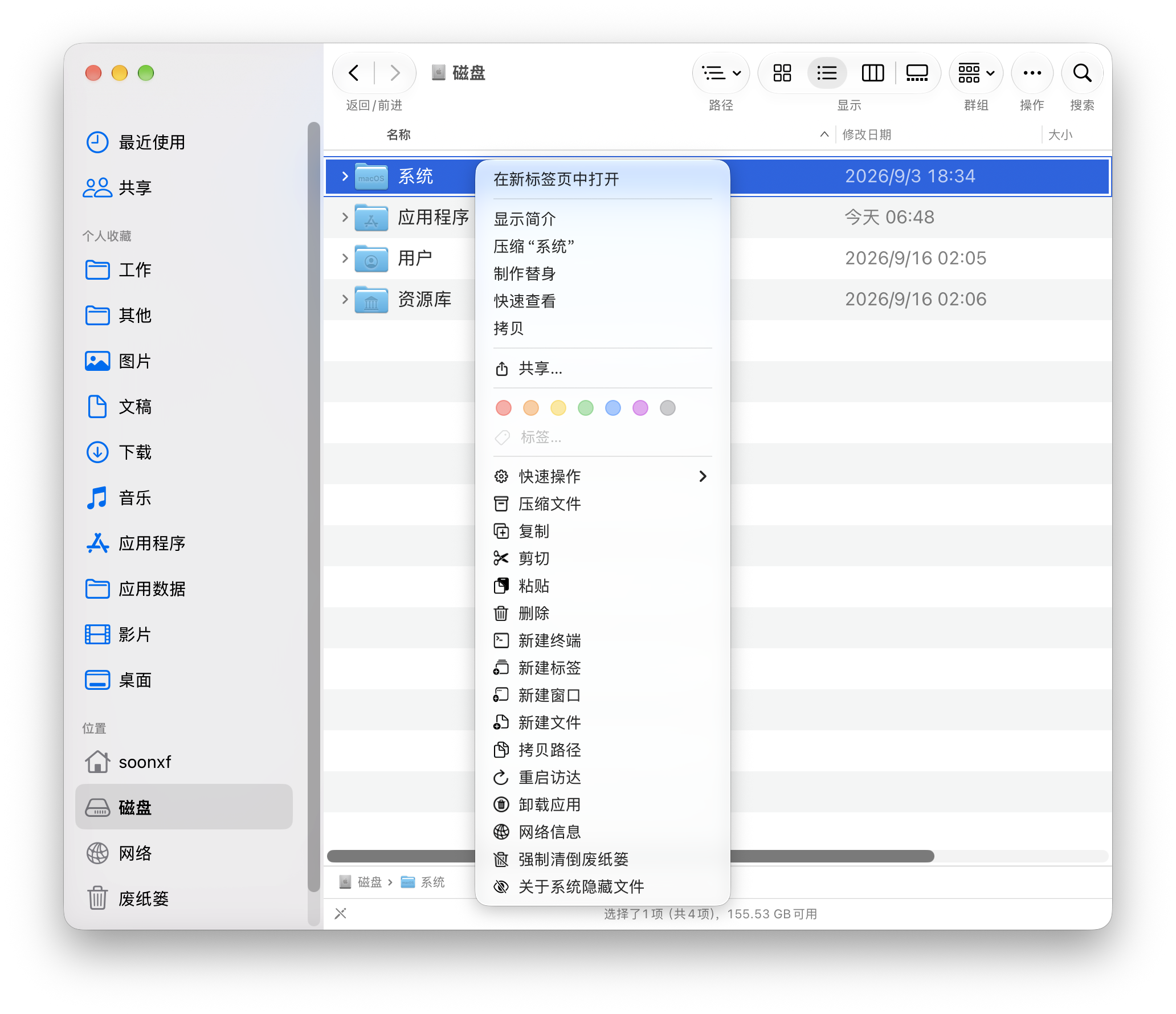Click 强制清倒废纸篓 item
This screenshot has height=1014, width=1176.
tap(602, 860)
